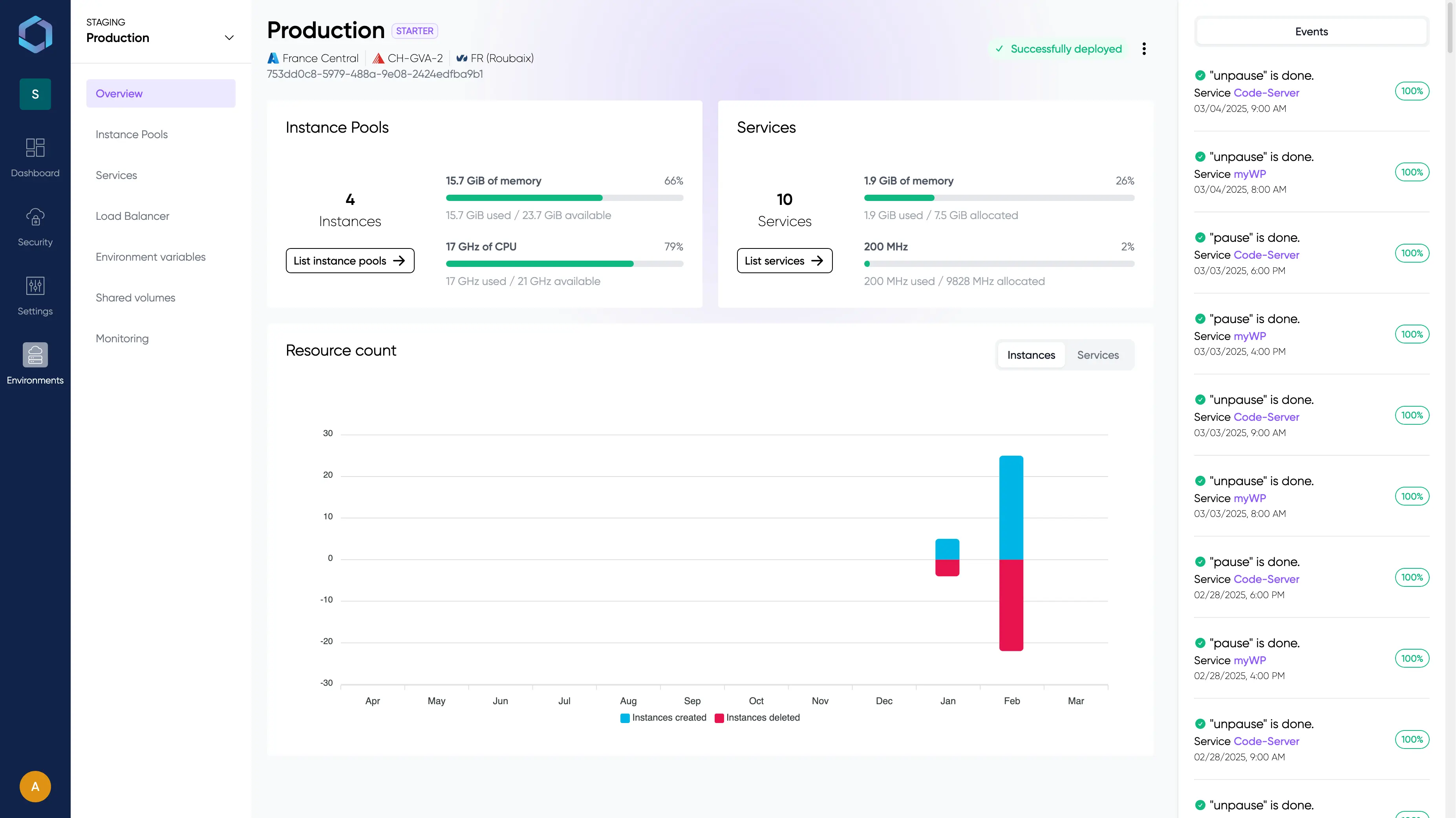Click the Environment variables section
The image size is (1456, 818).
150,257
